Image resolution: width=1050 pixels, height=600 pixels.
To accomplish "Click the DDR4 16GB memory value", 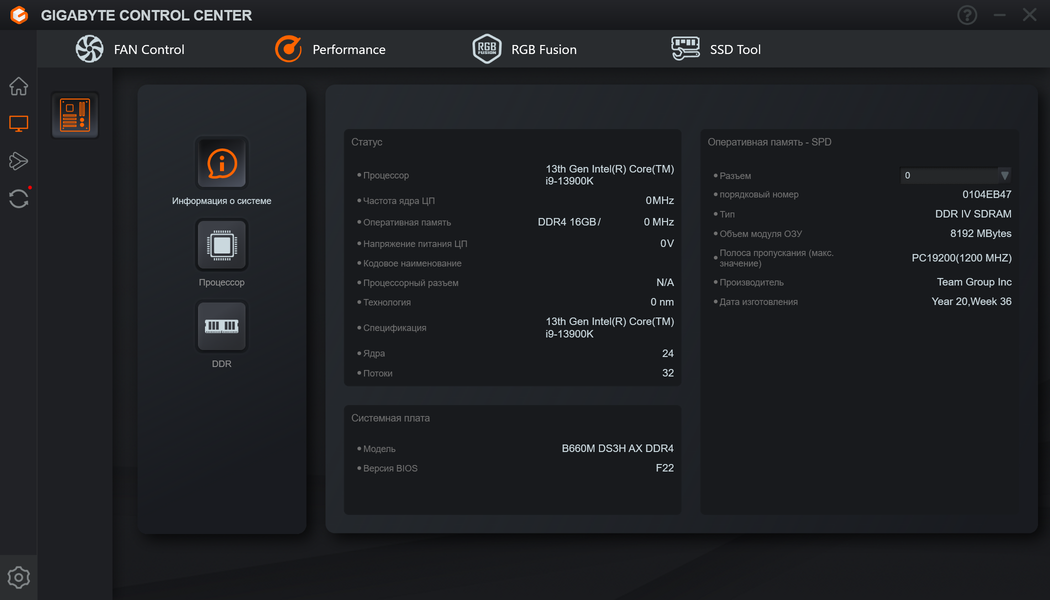I will tap(569, 222).
